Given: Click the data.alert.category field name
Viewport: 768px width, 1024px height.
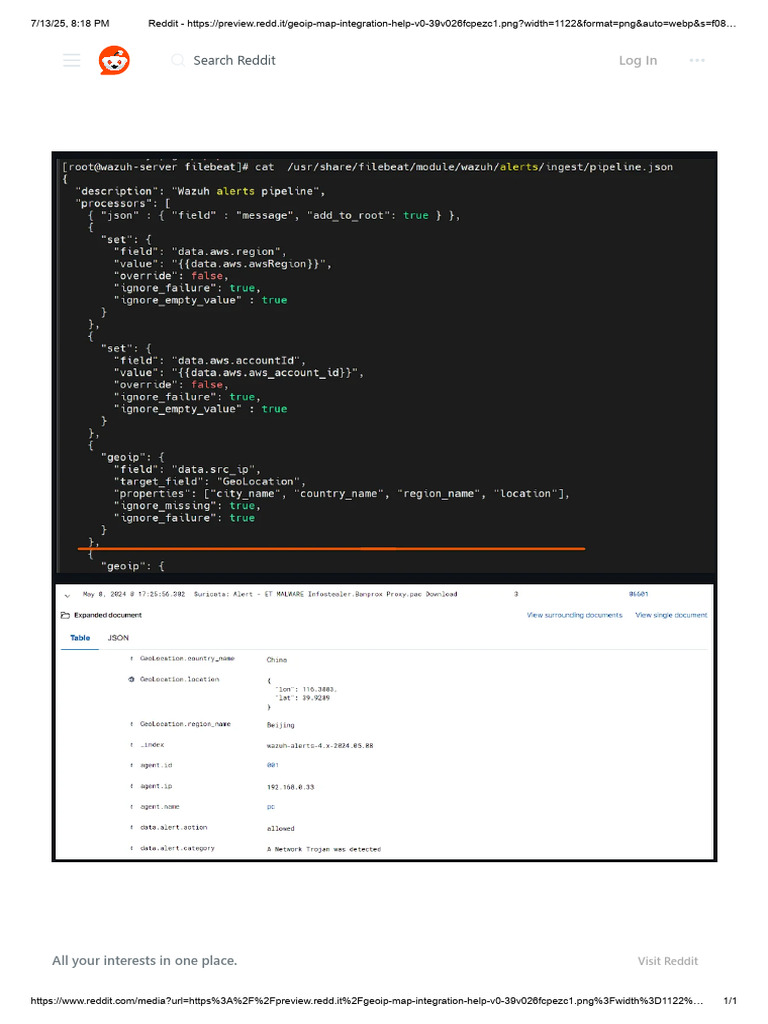Looking at the screenshot, I should pos(177,848).
